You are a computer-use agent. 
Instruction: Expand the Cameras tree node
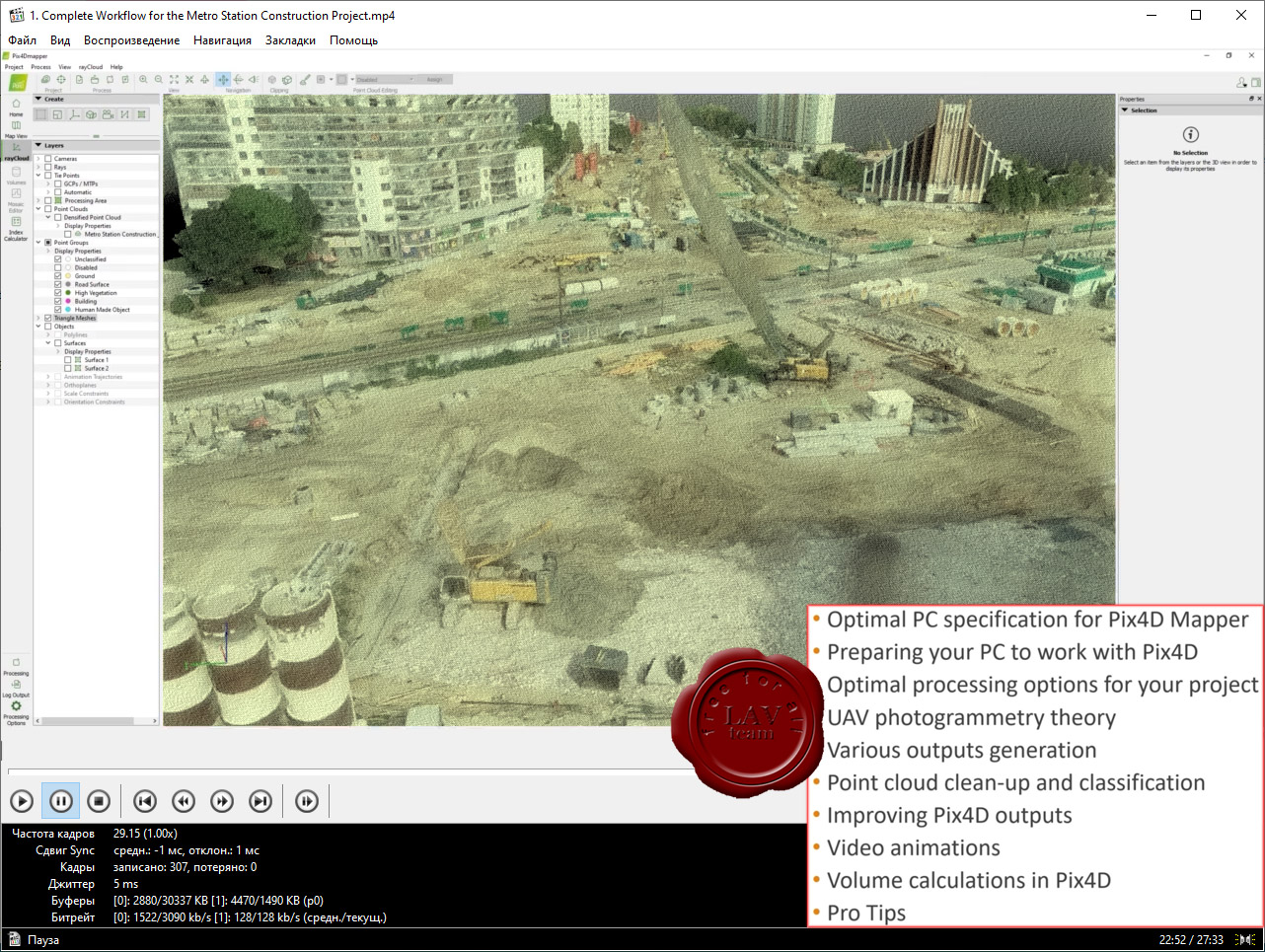[38, 159]
